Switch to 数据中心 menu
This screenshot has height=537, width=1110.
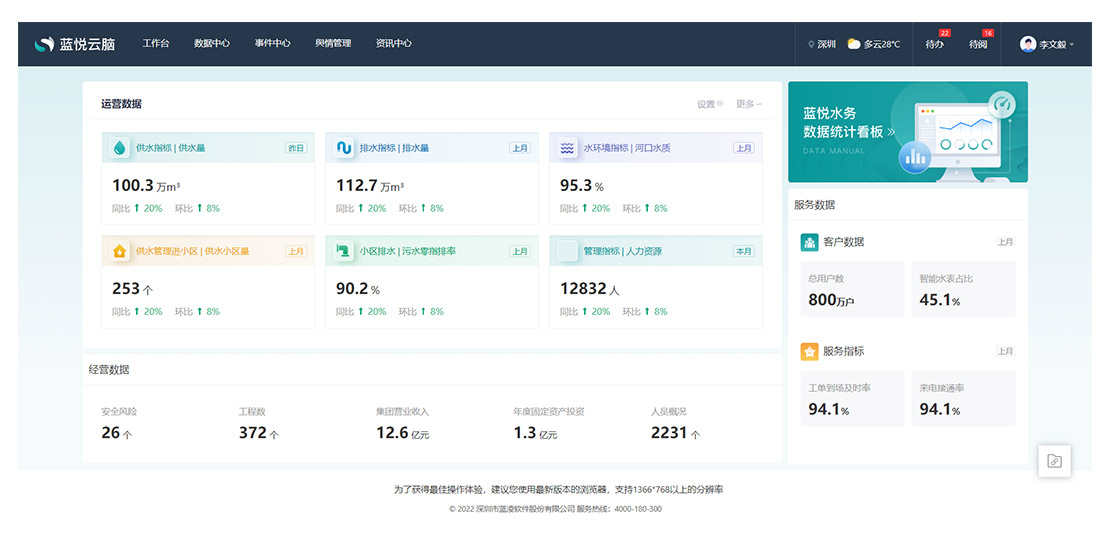[211, 43]
